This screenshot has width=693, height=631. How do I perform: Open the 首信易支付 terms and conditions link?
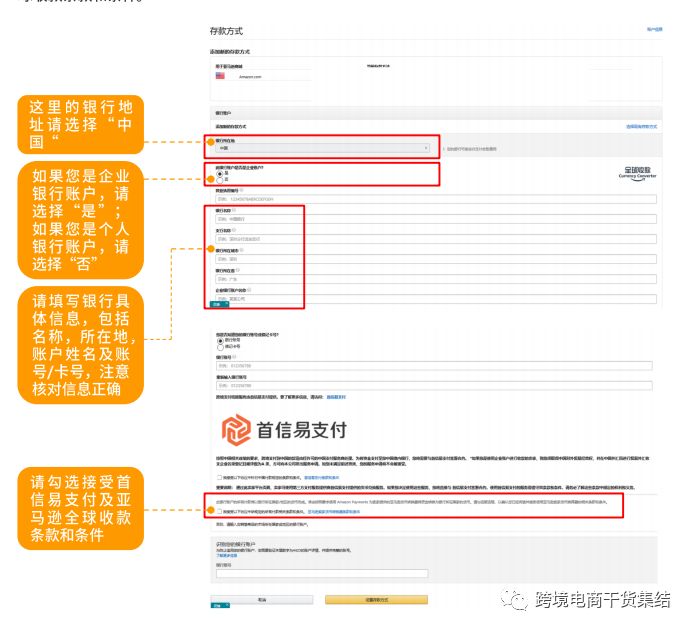point(322,478)
